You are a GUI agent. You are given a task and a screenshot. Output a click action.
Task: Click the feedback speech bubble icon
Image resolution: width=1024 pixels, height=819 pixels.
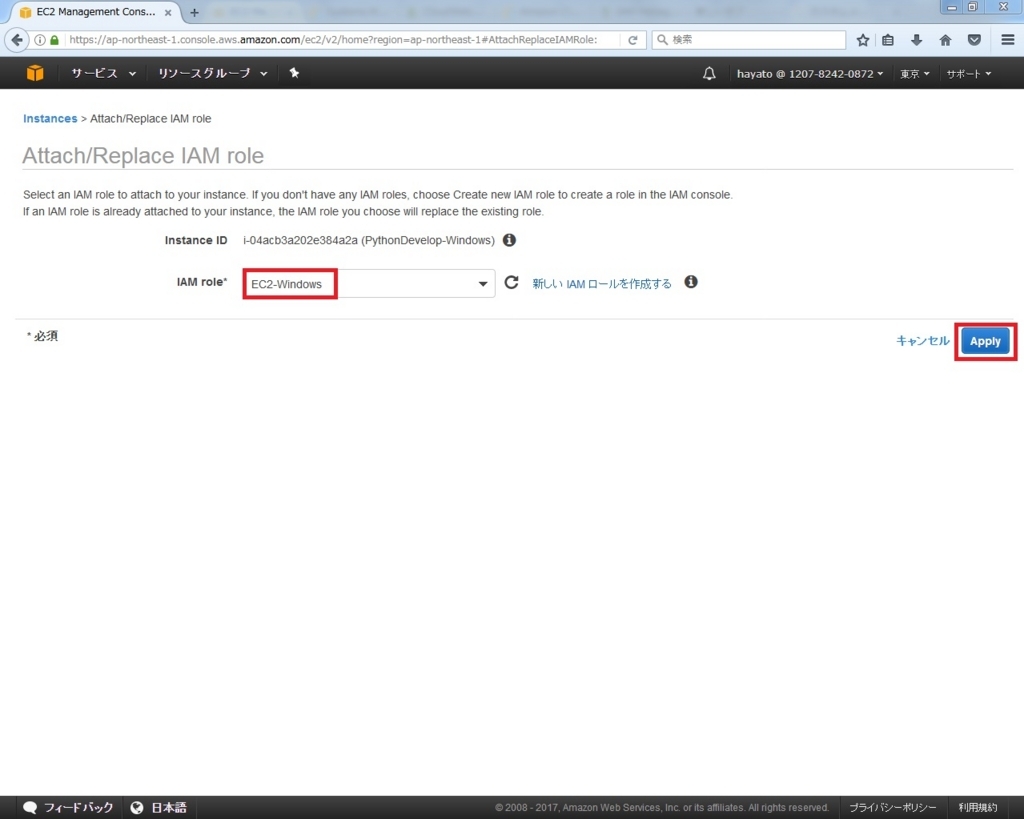(x=30, y=807)
